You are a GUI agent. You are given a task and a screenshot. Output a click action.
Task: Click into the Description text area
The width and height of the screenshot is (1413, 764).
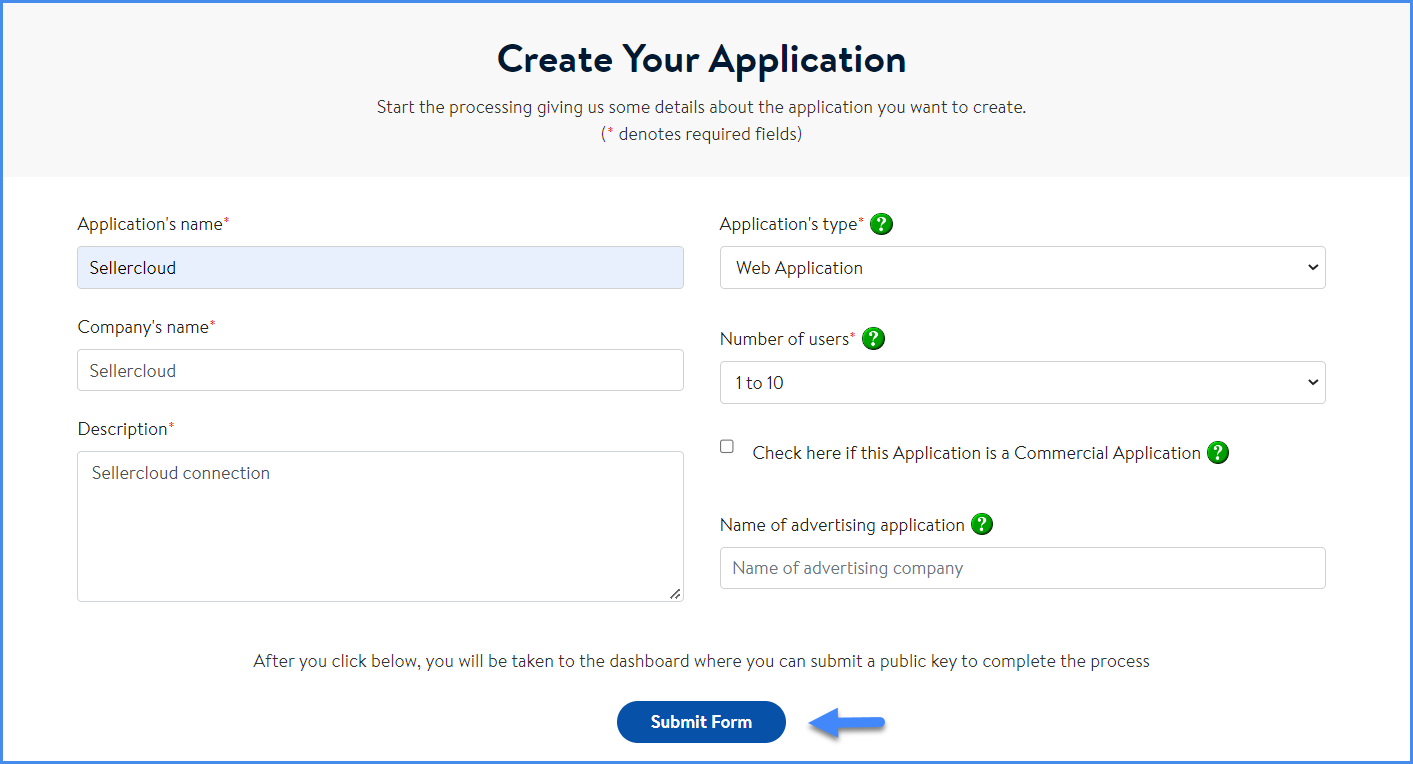click(x=380, y=526)
